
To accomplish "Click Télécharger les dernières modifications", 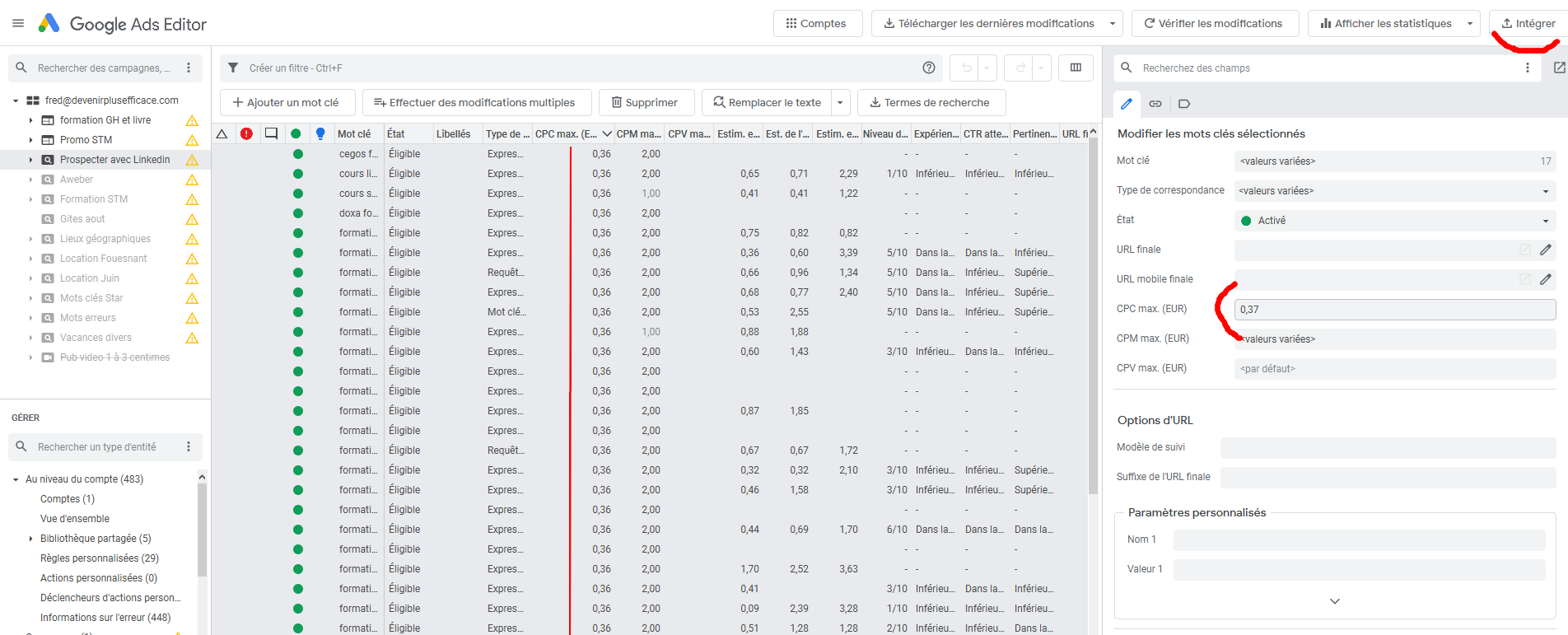I will (x=988, y=23).
